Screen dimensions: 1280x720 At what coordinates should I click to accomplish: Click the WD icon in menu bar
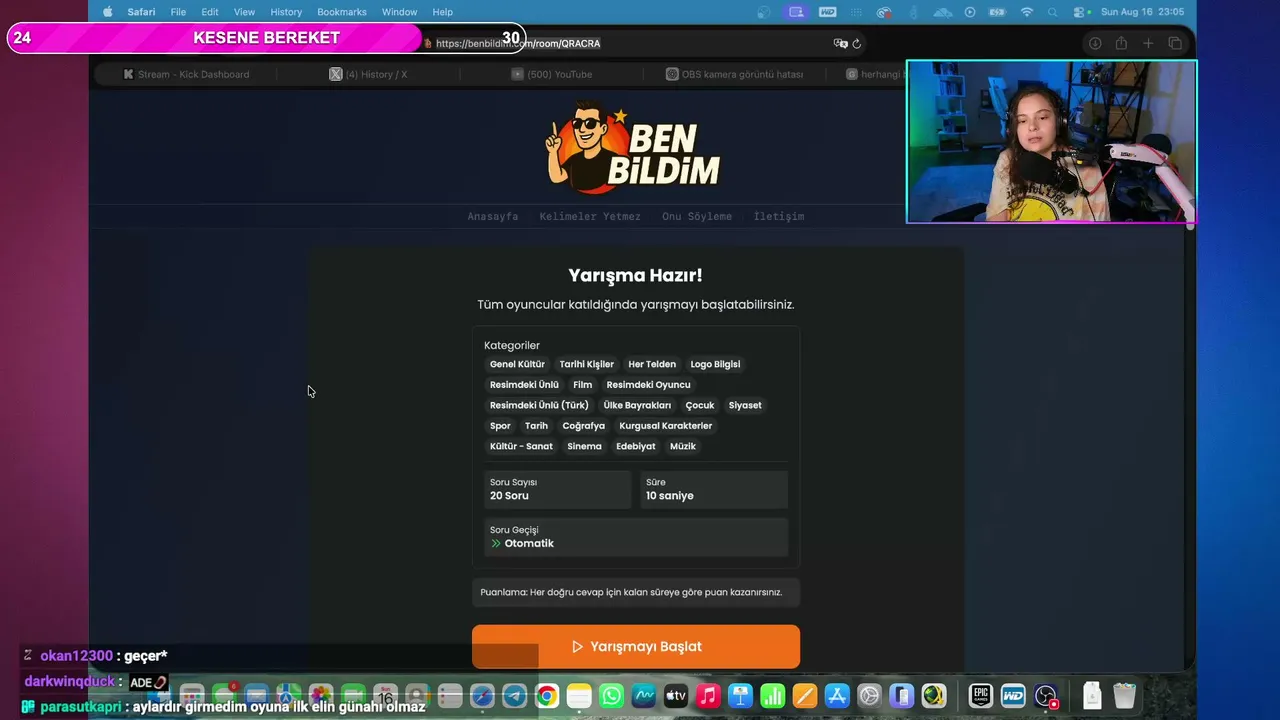click(827, 12)
